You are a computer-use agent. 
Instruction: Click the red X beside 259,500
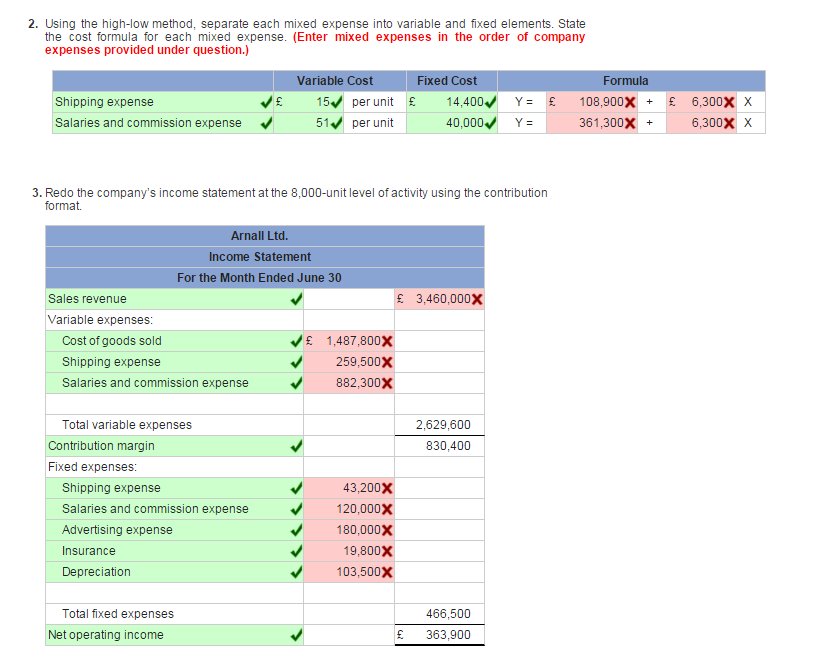(387, 363)
